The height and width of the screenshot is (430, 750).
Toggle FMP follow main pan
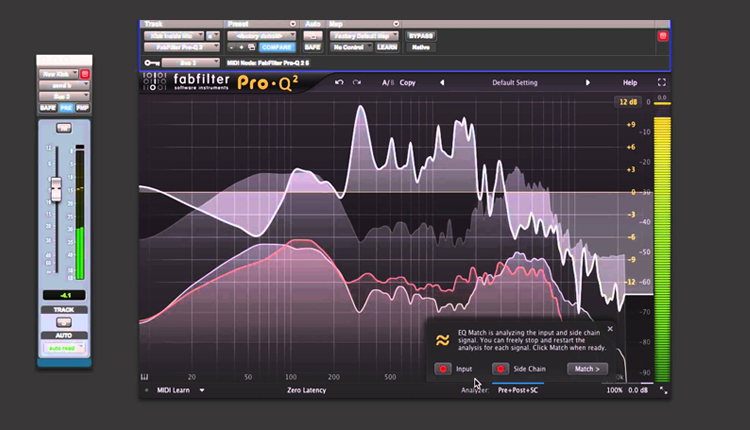[82, 108]
